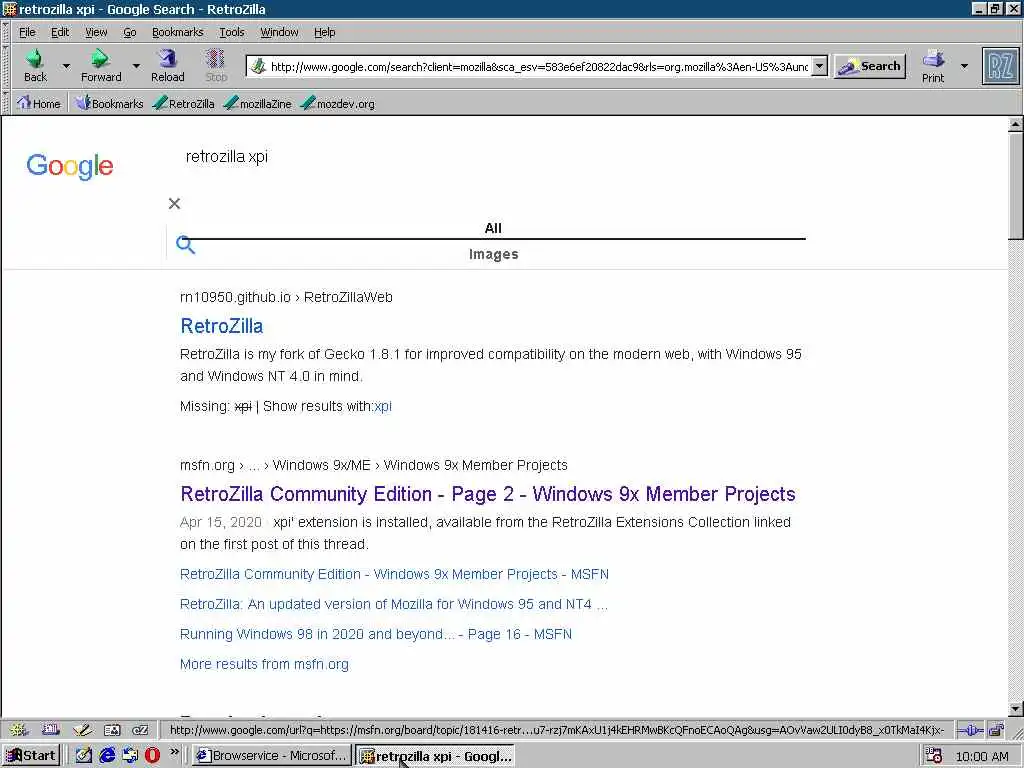Image resolution: width=1024 pixels, height=768 pixels.
Task: Launch Opera from the quick launch bar
Action: pyautogui.click(x=152, y=756)
